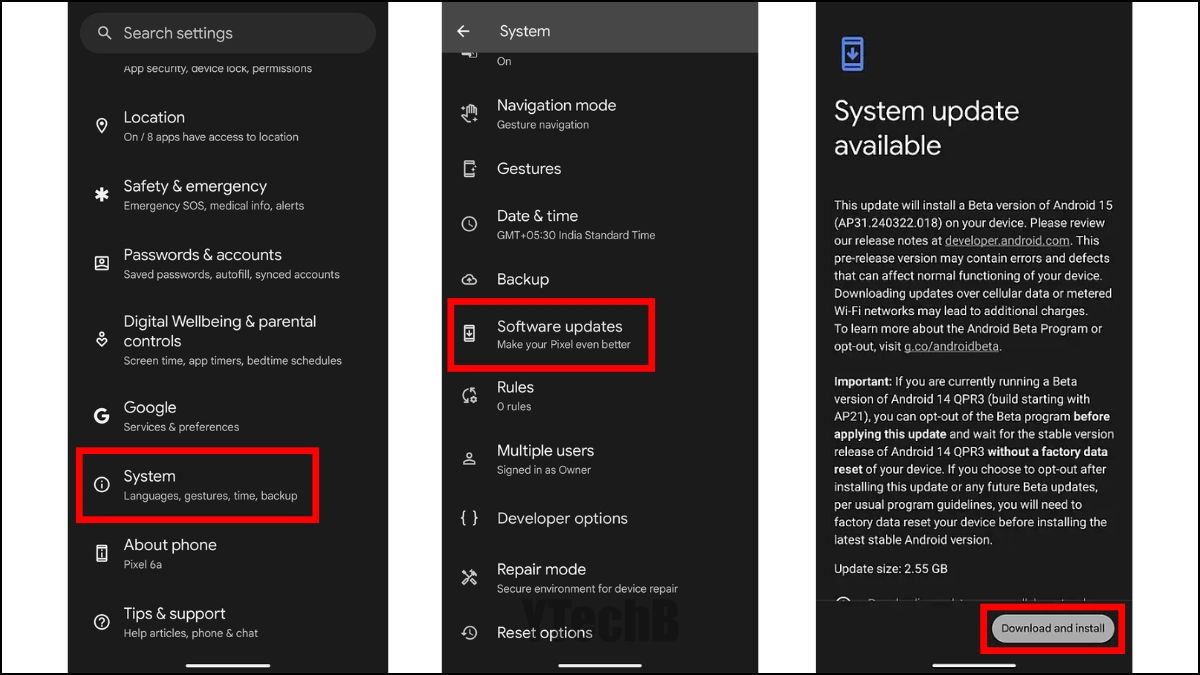Tap the Reset options history icon

click(x=470, y=632)
